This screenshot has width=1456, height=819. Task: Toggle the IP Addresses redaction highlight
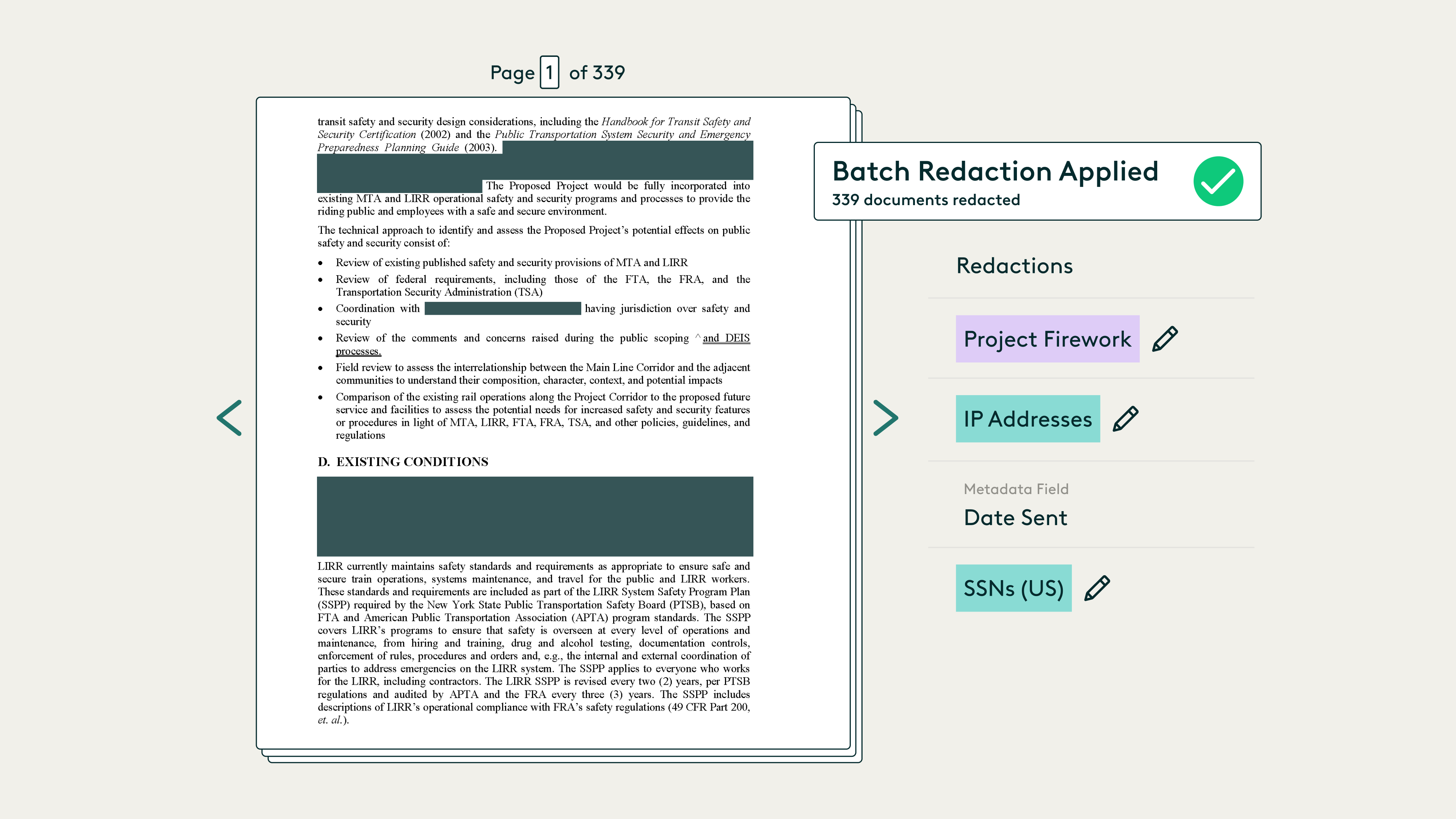pos(1028,418)
